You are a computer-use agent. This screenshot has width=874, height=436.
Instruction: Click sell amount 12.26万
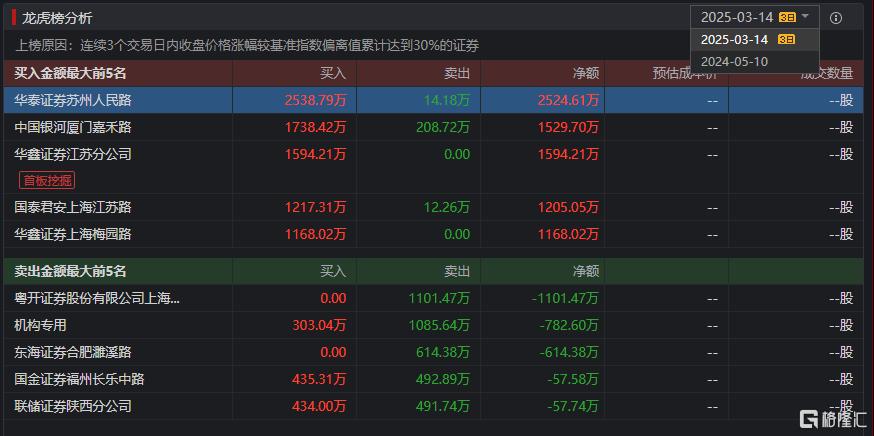(x=446, y=207)
